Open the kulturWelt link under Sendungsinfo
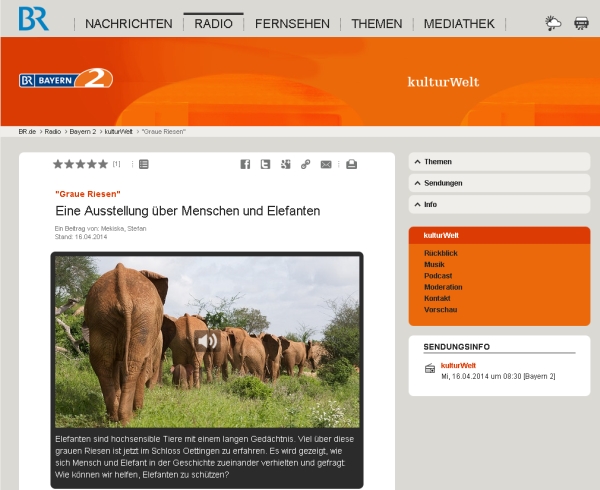This screenshot has width=600, height=490. pyautogui.click(x=458, y=365)
